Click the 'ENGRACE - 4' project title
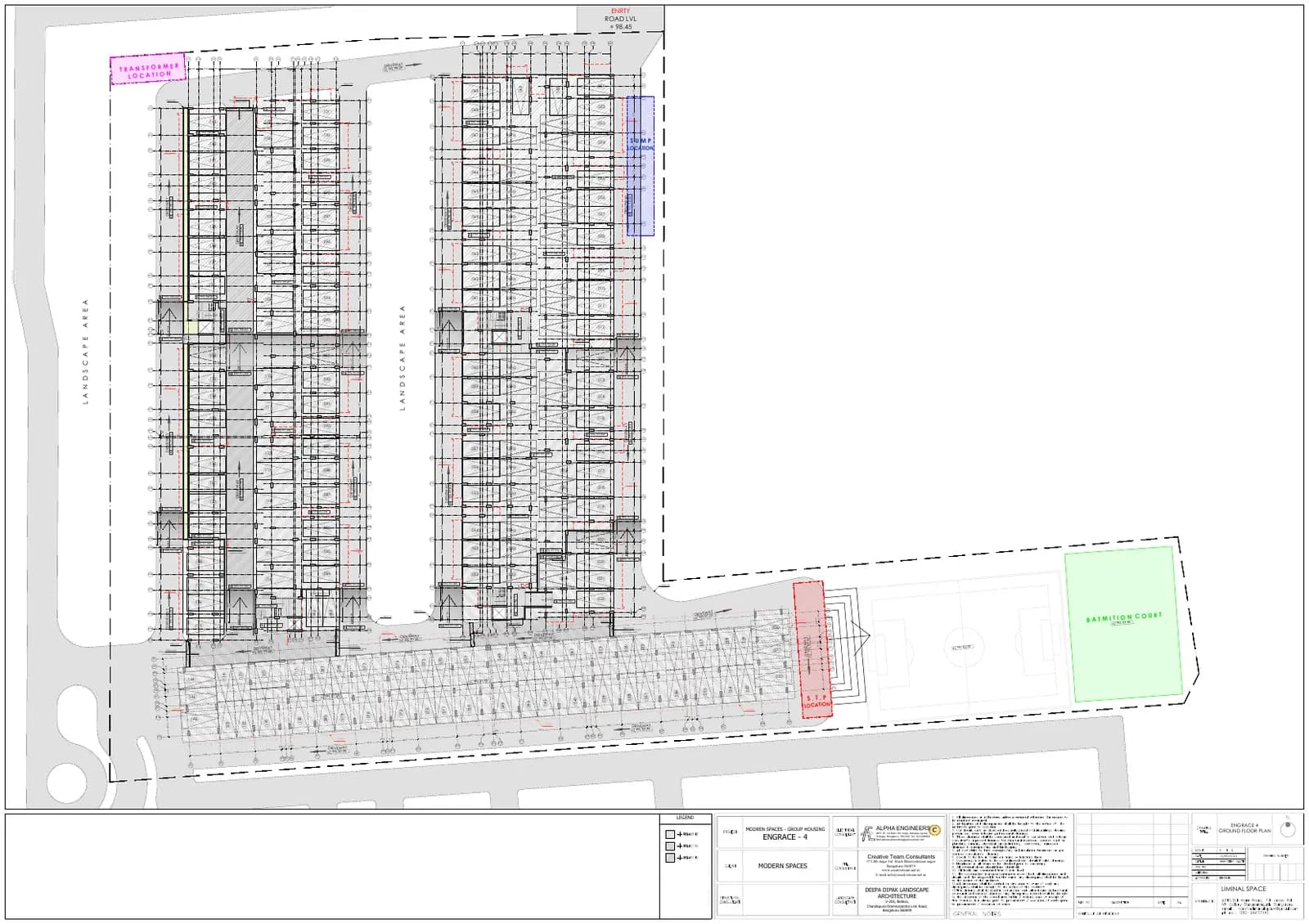This screenshot has width=1309, height=924. click(x=785, y=837)
